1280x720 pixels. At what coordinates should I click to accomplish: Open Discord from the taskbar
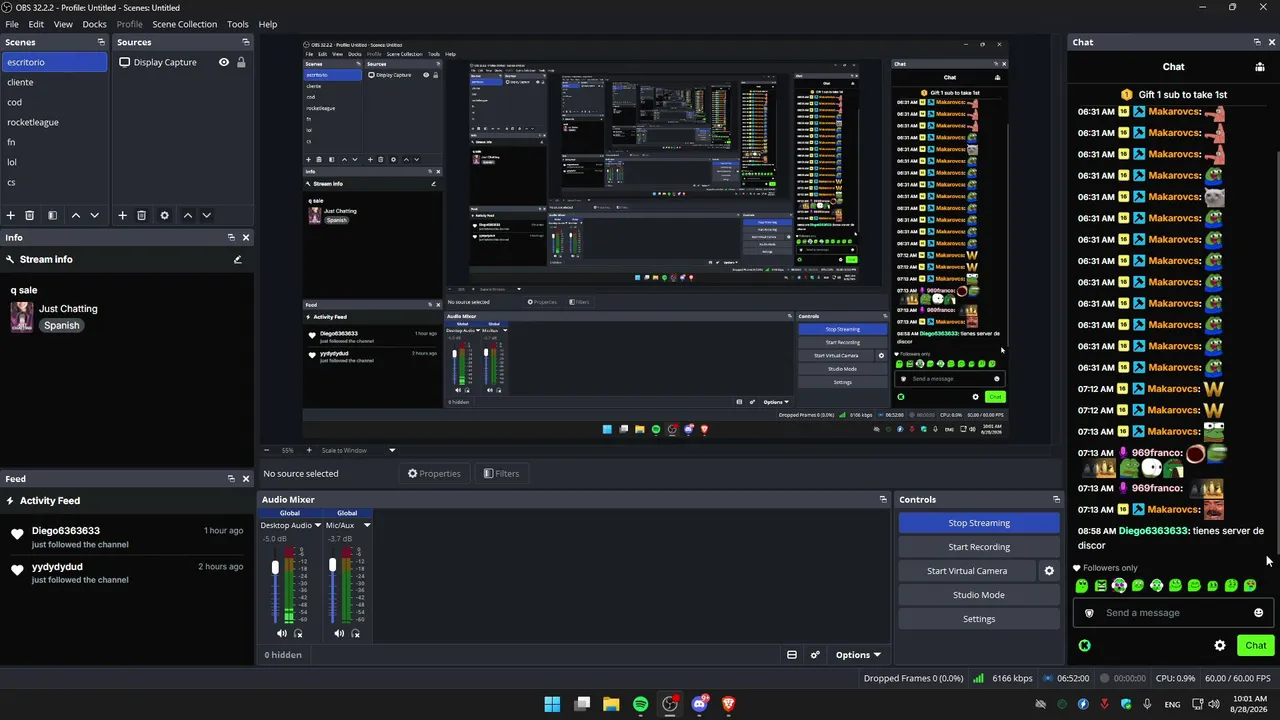coord(700,704)
